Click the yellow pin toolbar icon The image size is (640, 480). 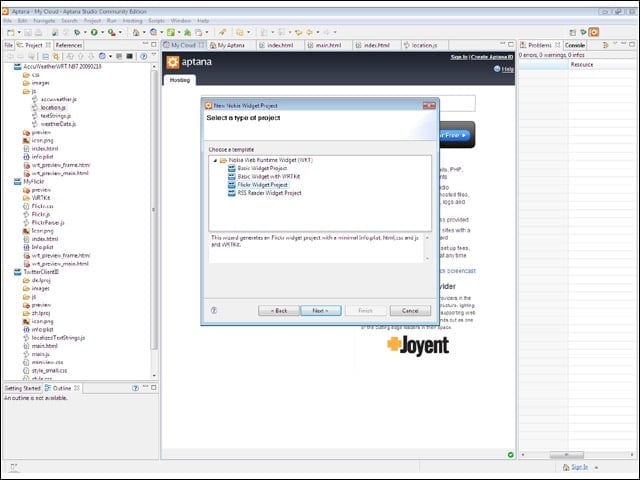click(222, 32)
